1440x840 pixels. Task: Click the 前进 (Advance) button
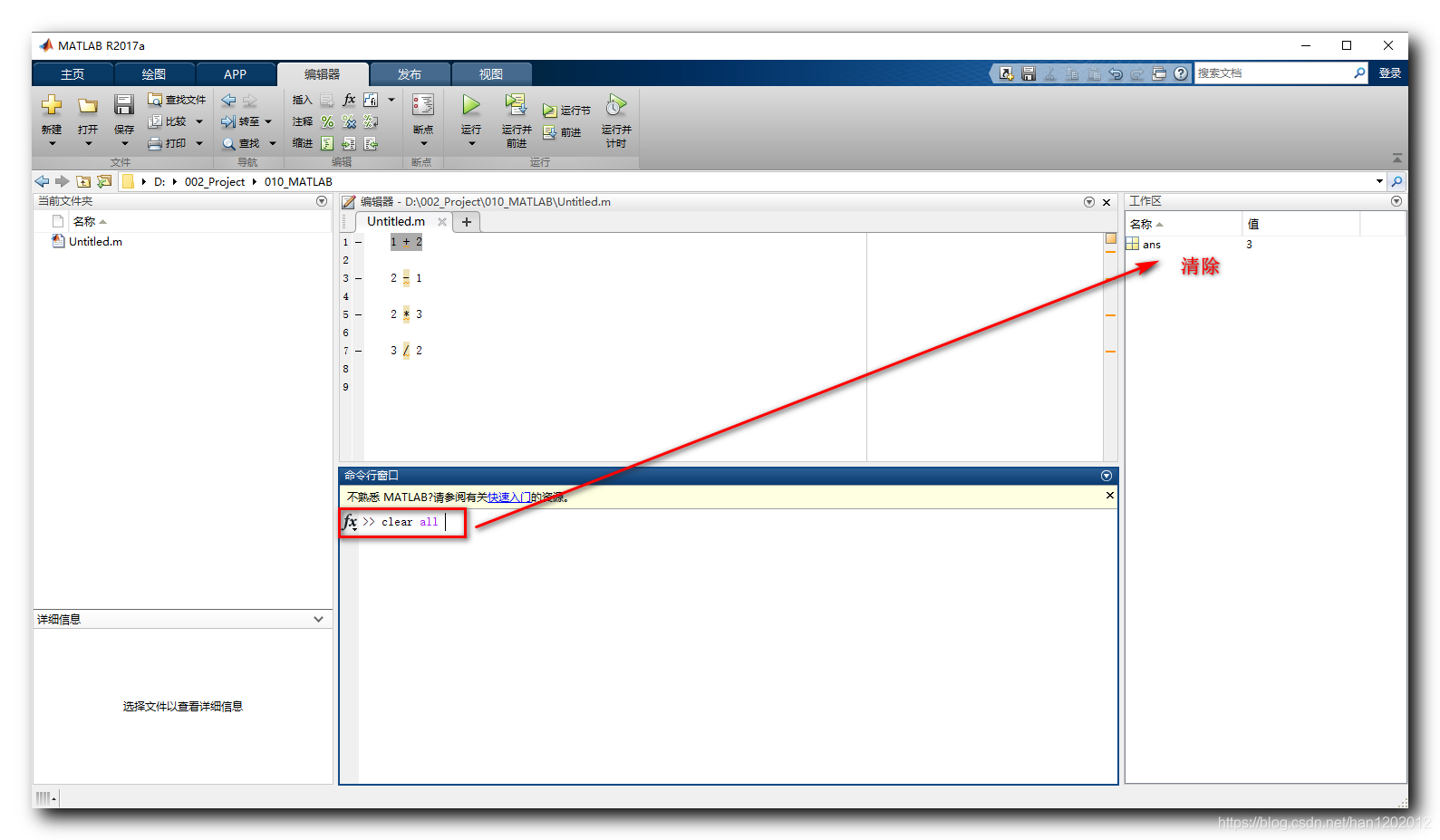[562, 132]
